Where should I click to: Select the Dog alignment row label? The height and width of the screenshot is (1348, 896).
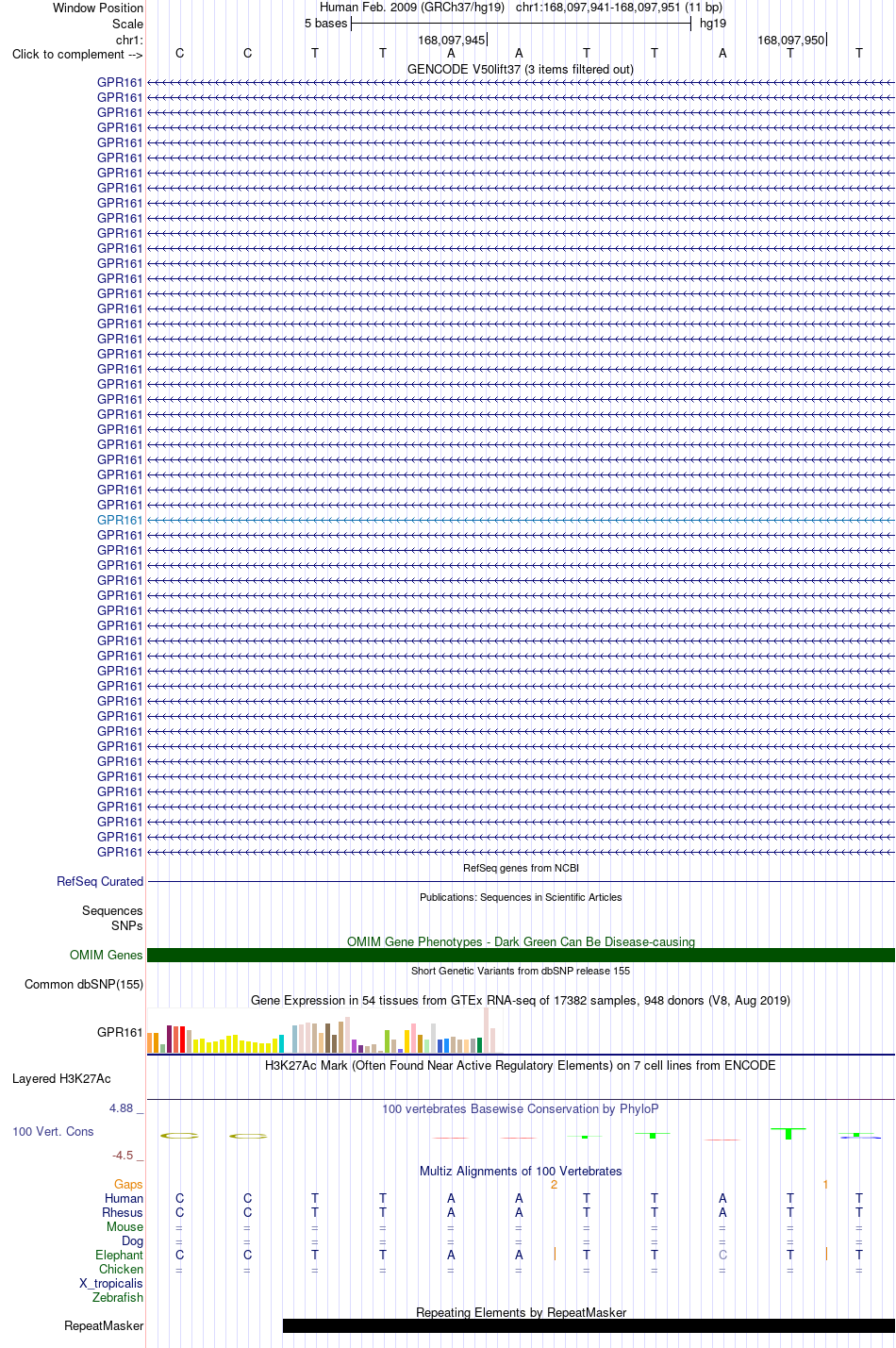[x=133, y=1240]
